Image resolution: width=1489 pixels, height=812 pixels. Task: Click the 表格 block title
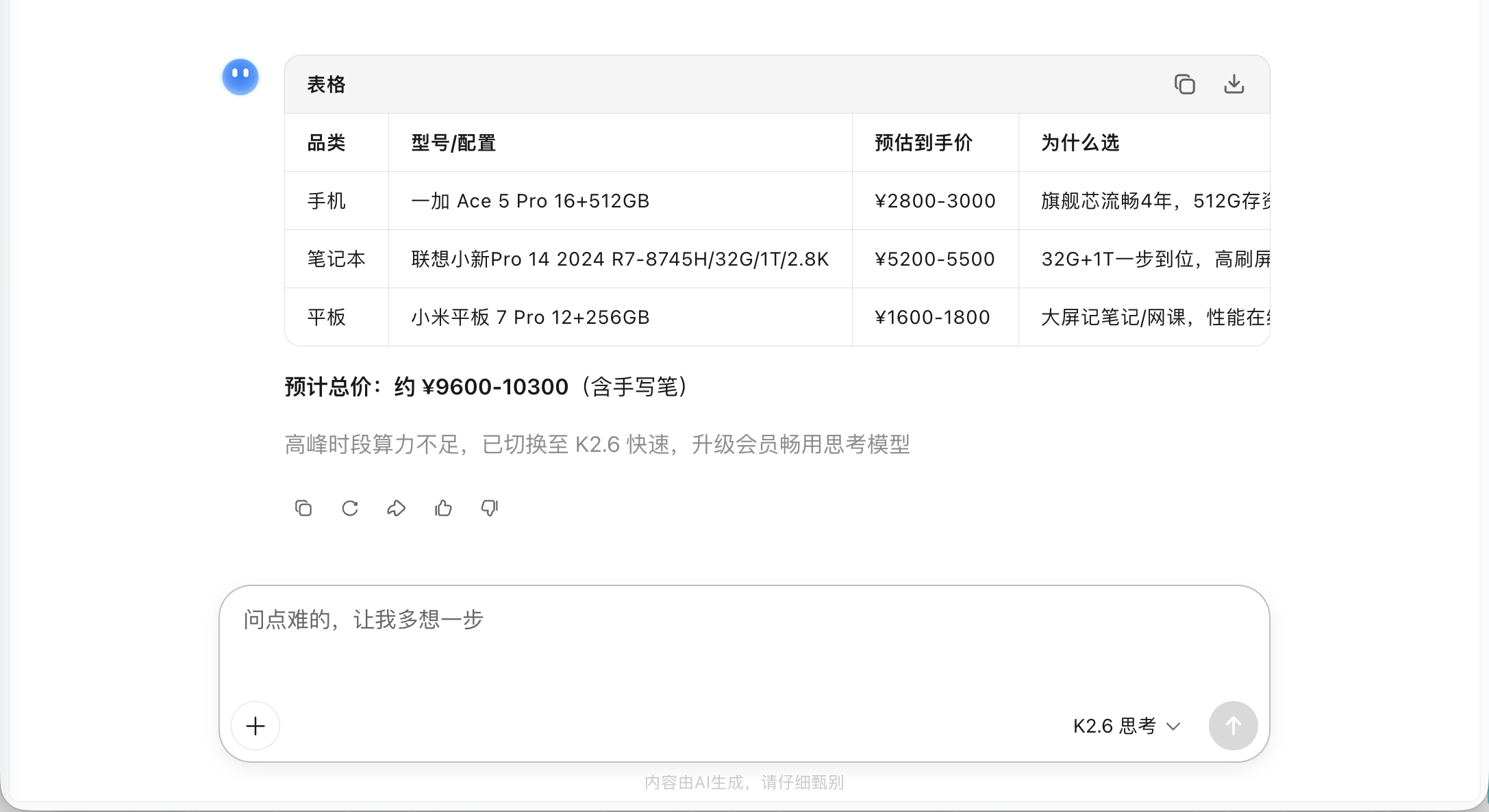click(326, 84)
